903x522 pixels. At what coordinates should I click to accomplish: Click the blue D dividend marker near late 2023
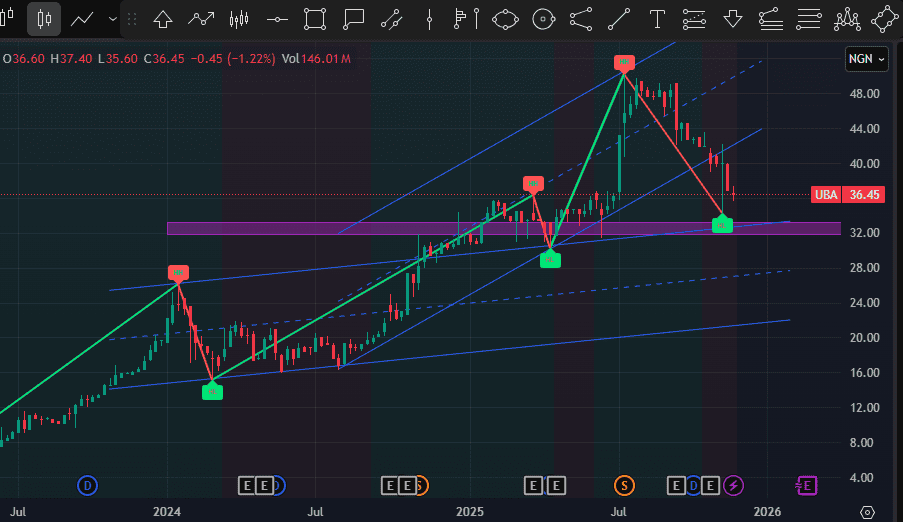88,486
